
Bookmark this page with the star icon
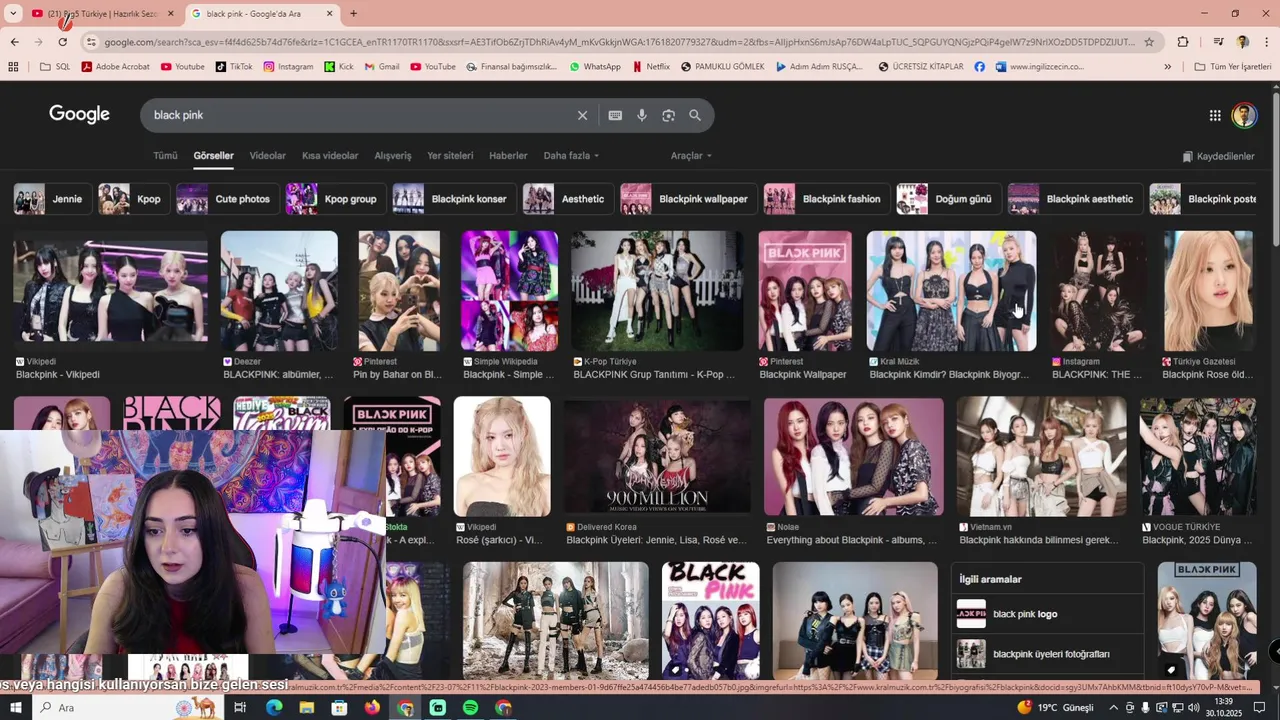(x=1149, y=42)
